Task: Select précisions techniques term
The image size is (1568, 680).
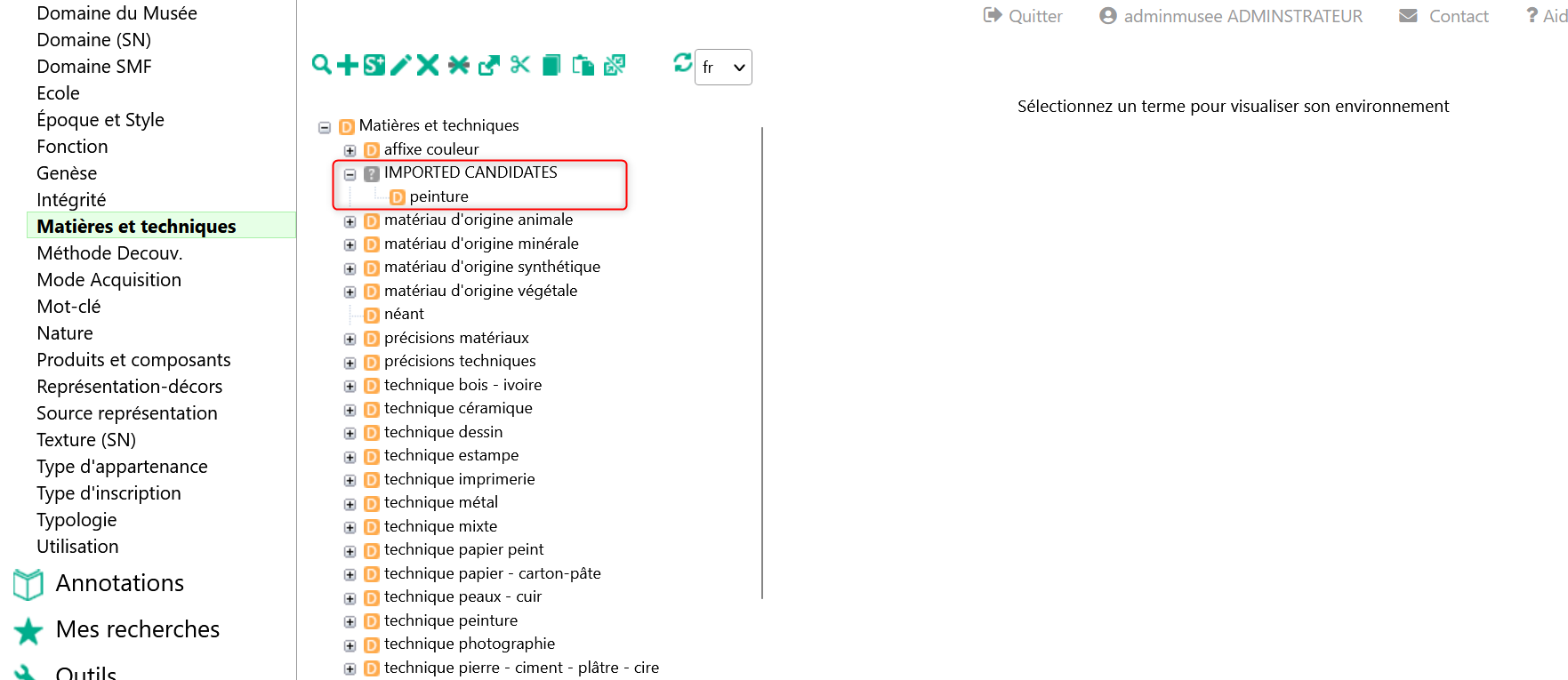Action: tap(460, 361)
